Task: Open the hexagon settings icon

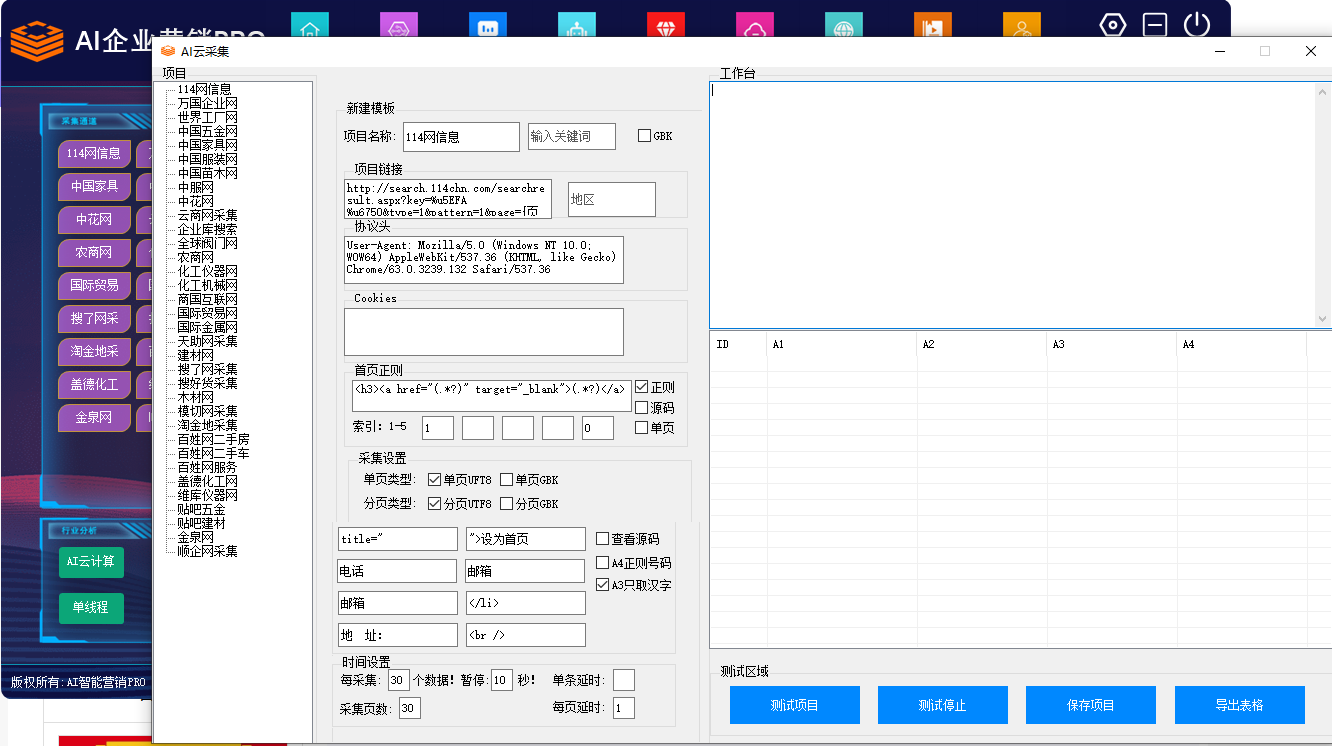Action: [1113, 25]
